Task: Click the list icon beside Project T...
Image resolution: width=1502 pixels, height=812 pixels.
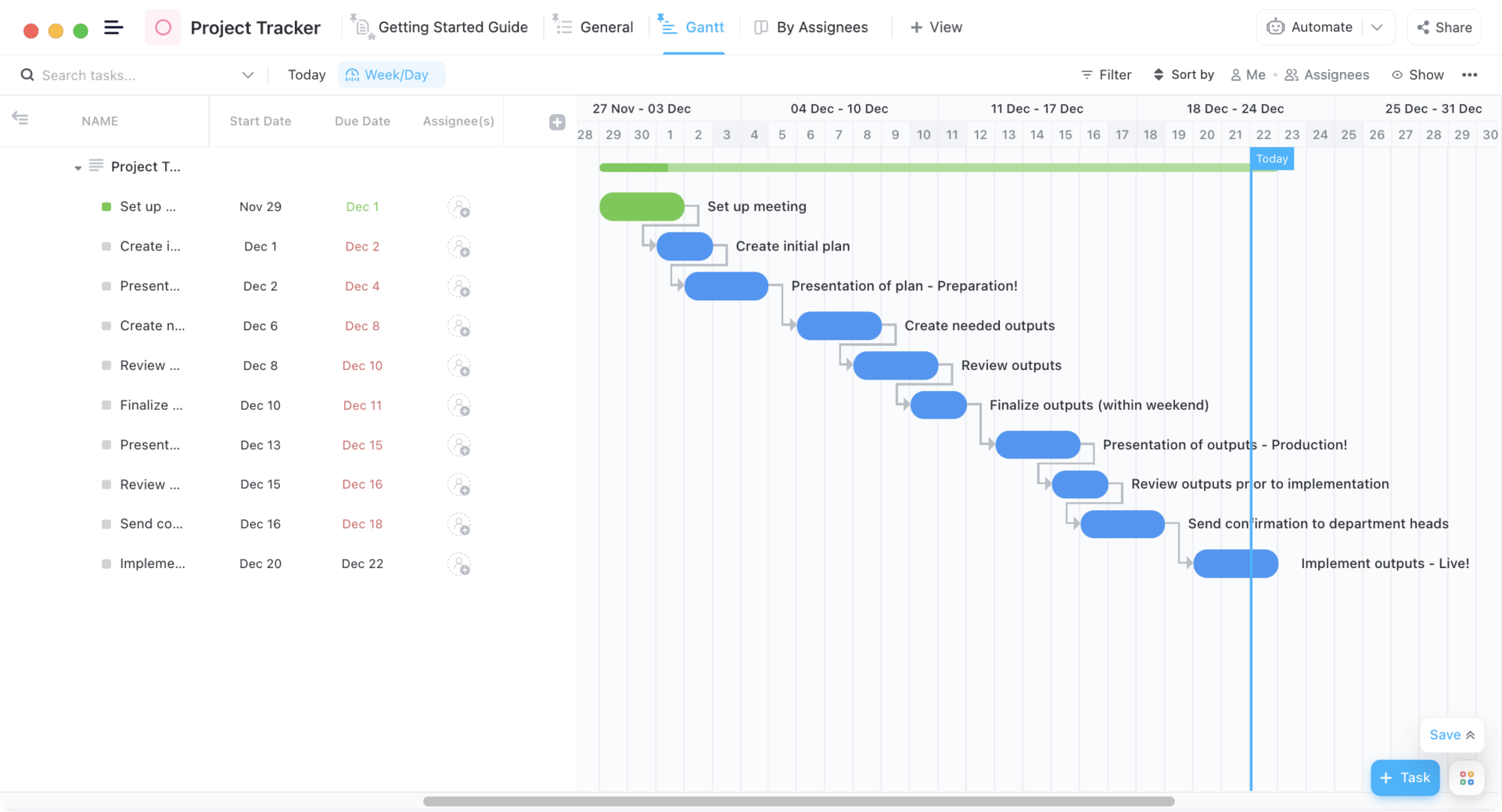Action: [96, 165]
